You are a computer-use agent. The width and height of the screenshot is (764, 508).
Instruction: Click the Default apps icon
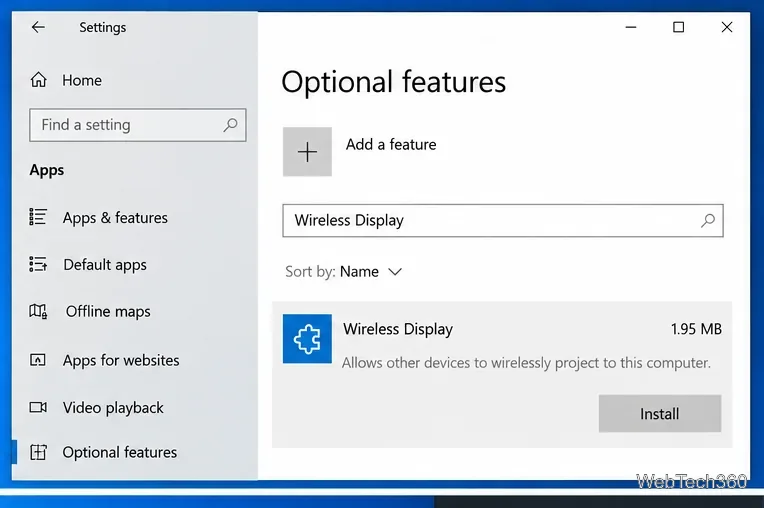(38, 264)
